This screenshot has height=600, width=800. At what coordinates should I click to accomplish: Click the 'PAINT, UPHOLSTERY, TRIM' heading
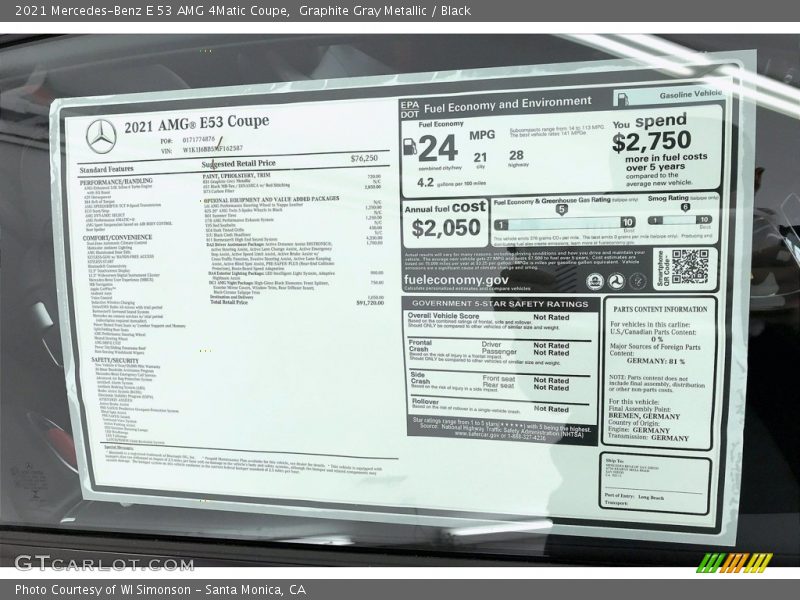(236, 176)
